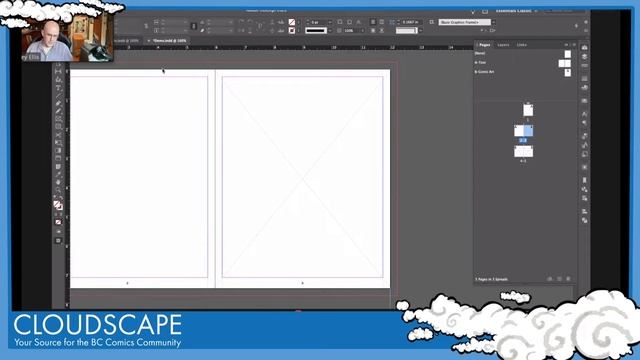Screen dimensions: 640x360
Task: Open the Pages panel flyout menu
Action: click(x=574, y=45)
